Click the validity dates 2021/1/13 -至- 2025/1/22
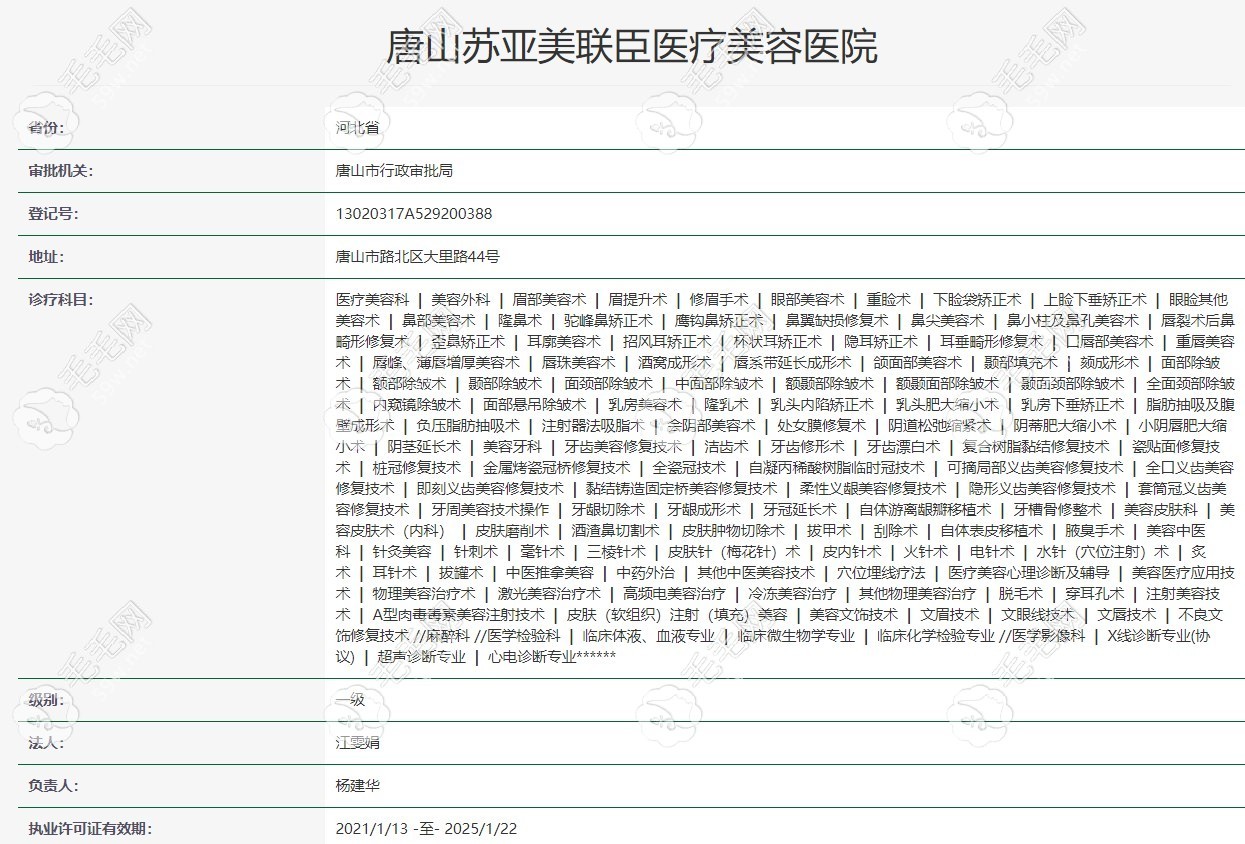Screen dimensions: 1245x844 click(427, 829)
